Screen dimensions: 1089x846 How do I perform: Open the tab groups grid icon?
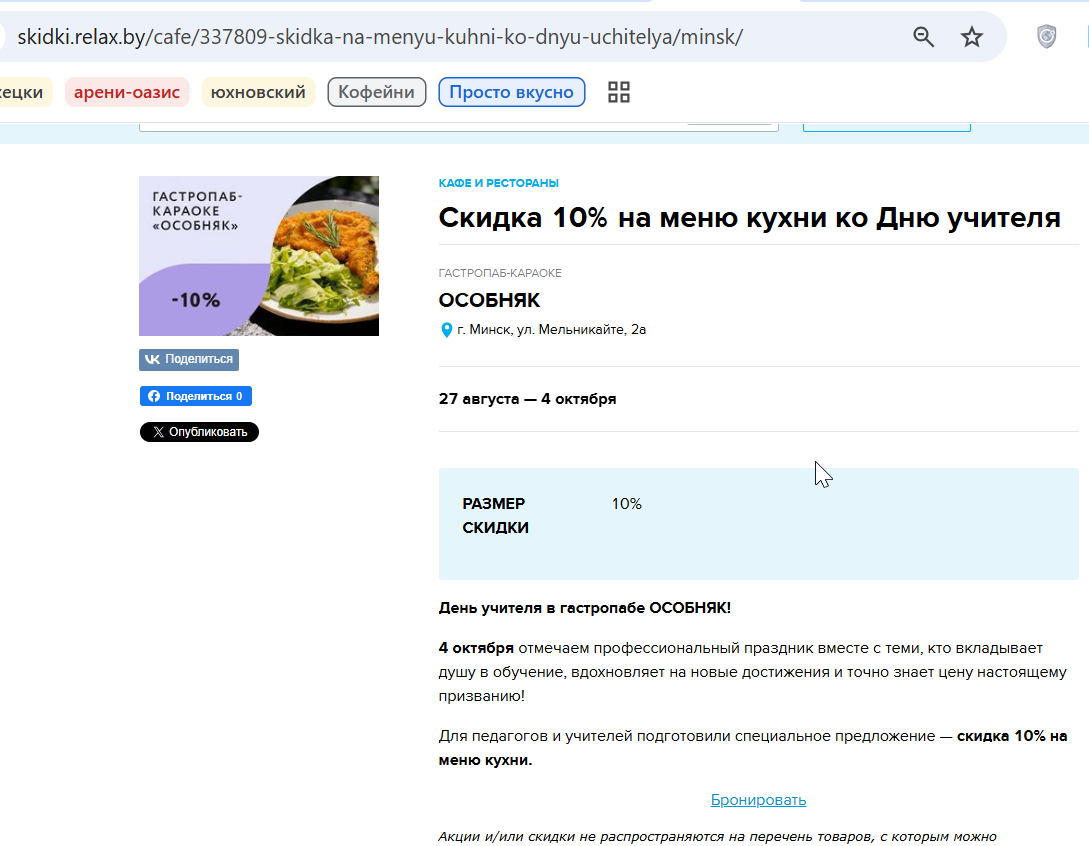tap(619, 92)
